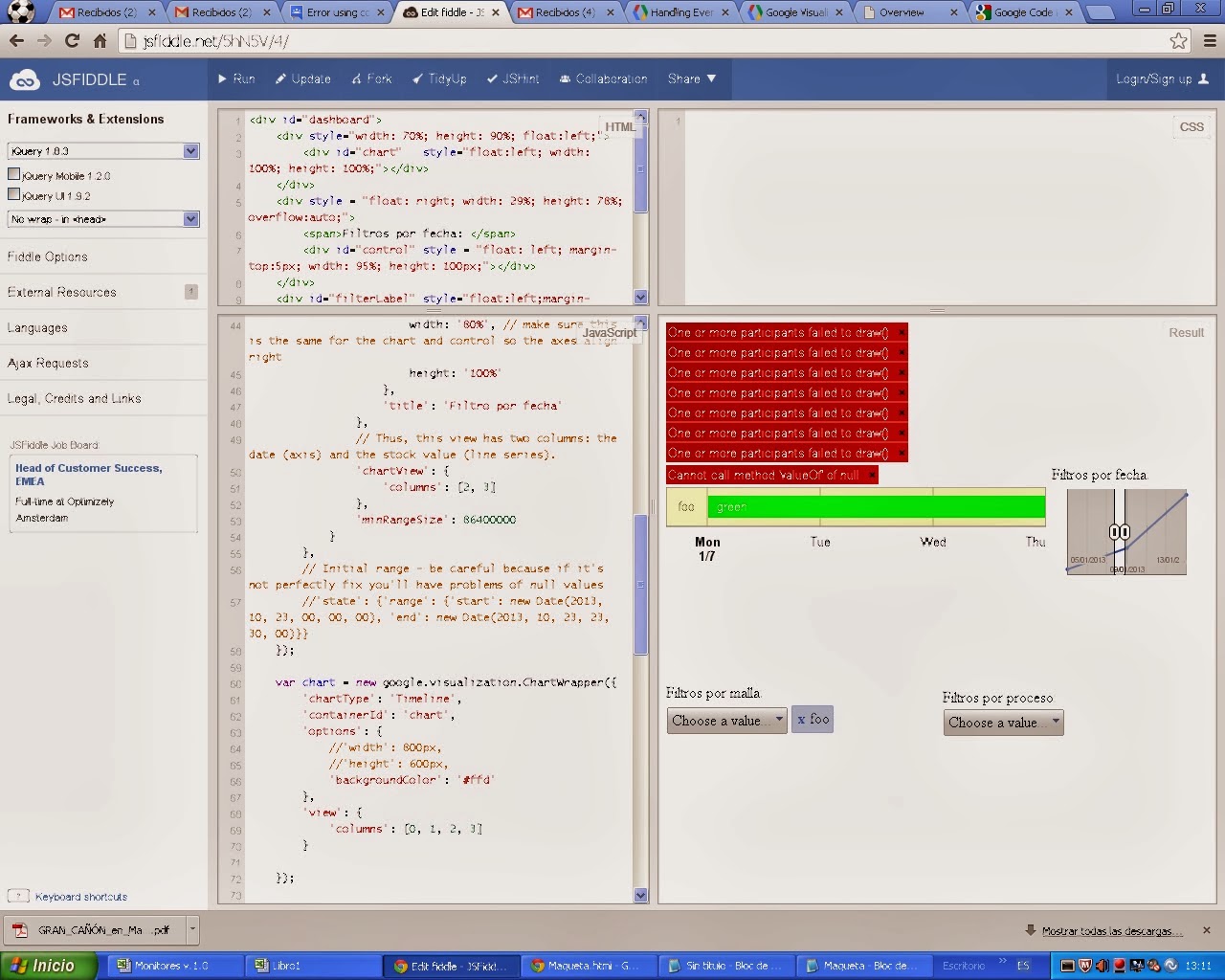Click the JSFiddle cloud logo

(25, 80)
